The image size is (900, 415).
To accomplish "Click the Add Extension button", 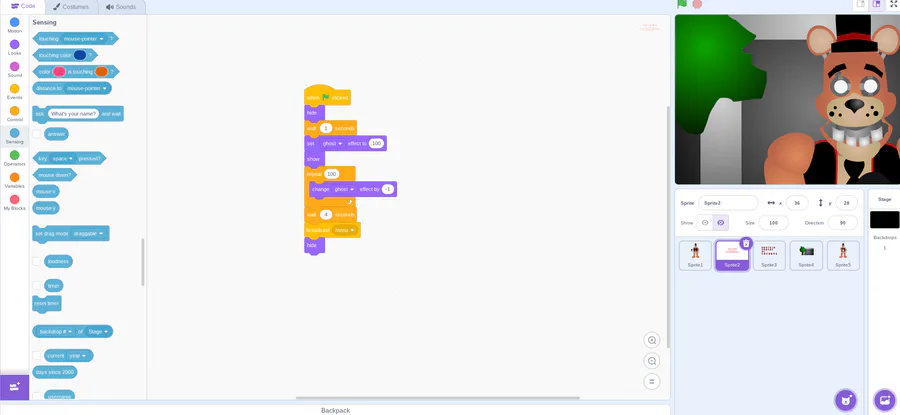I will click(x=14, y=387).
